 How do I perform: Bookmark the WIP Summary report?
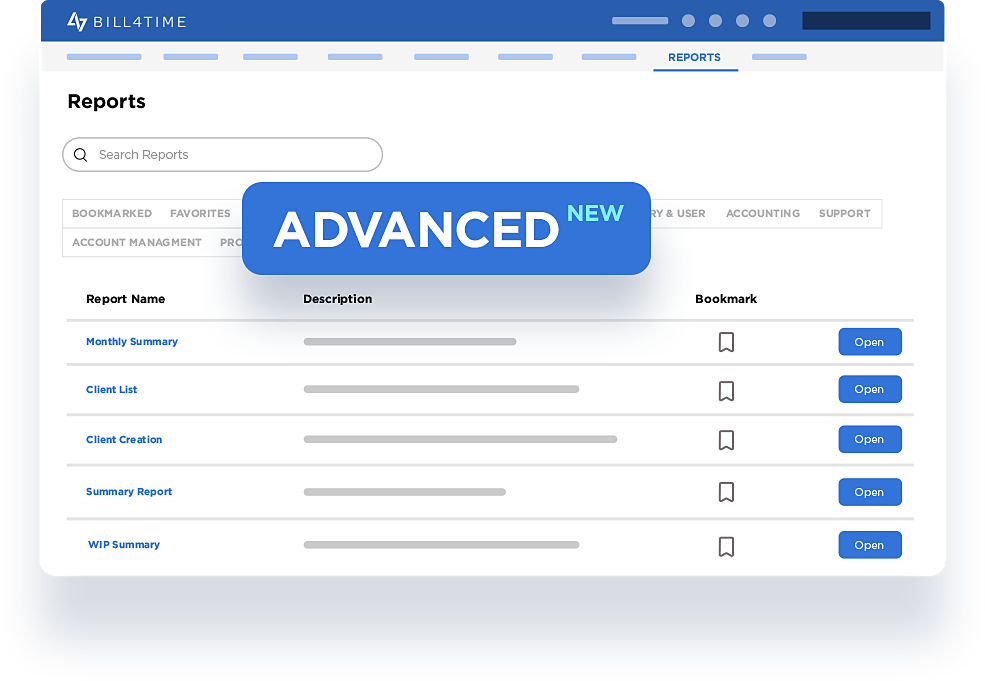tap(726, 546)
